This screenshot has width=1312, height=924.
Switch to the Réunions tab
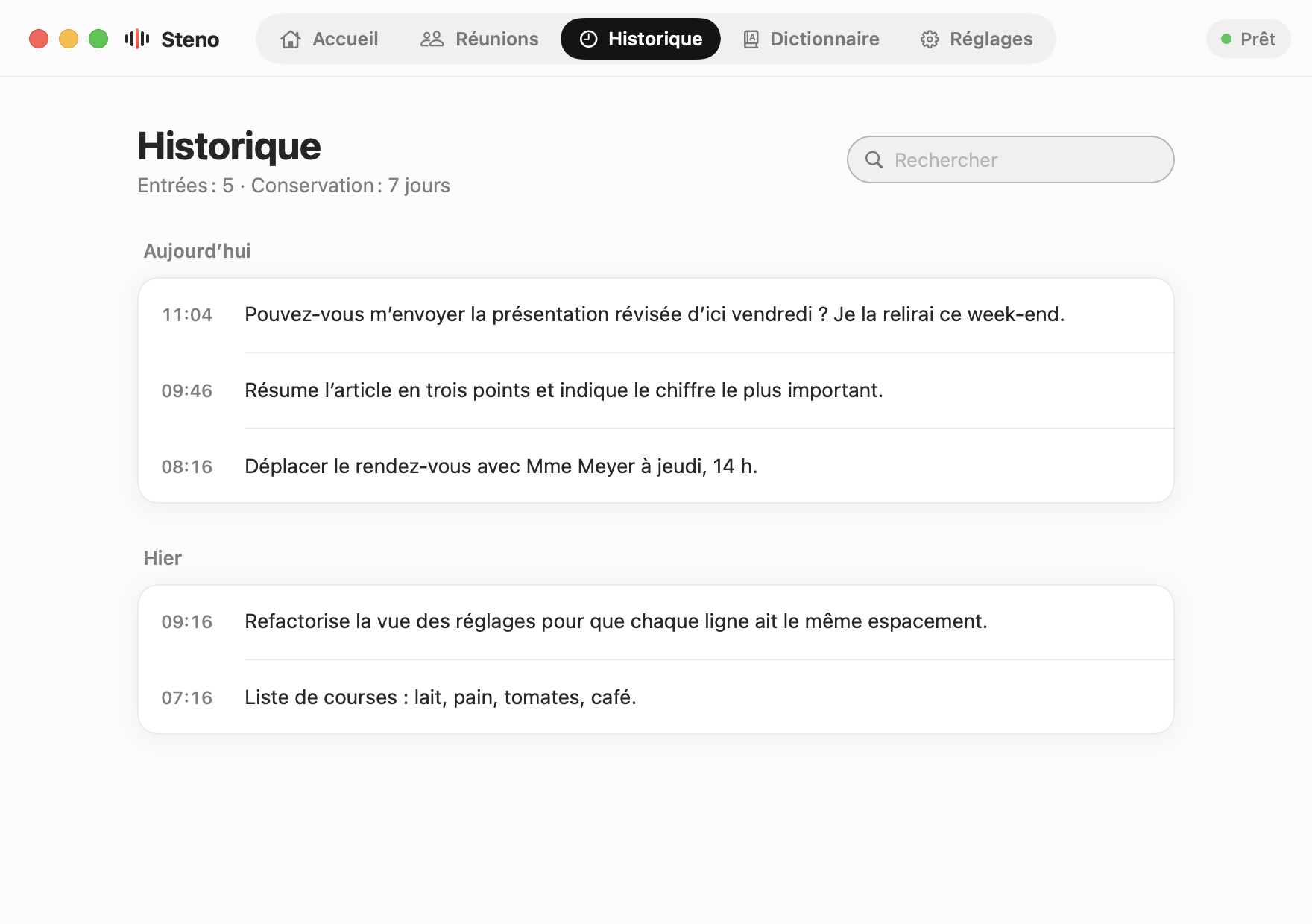(x=479, y=39)
